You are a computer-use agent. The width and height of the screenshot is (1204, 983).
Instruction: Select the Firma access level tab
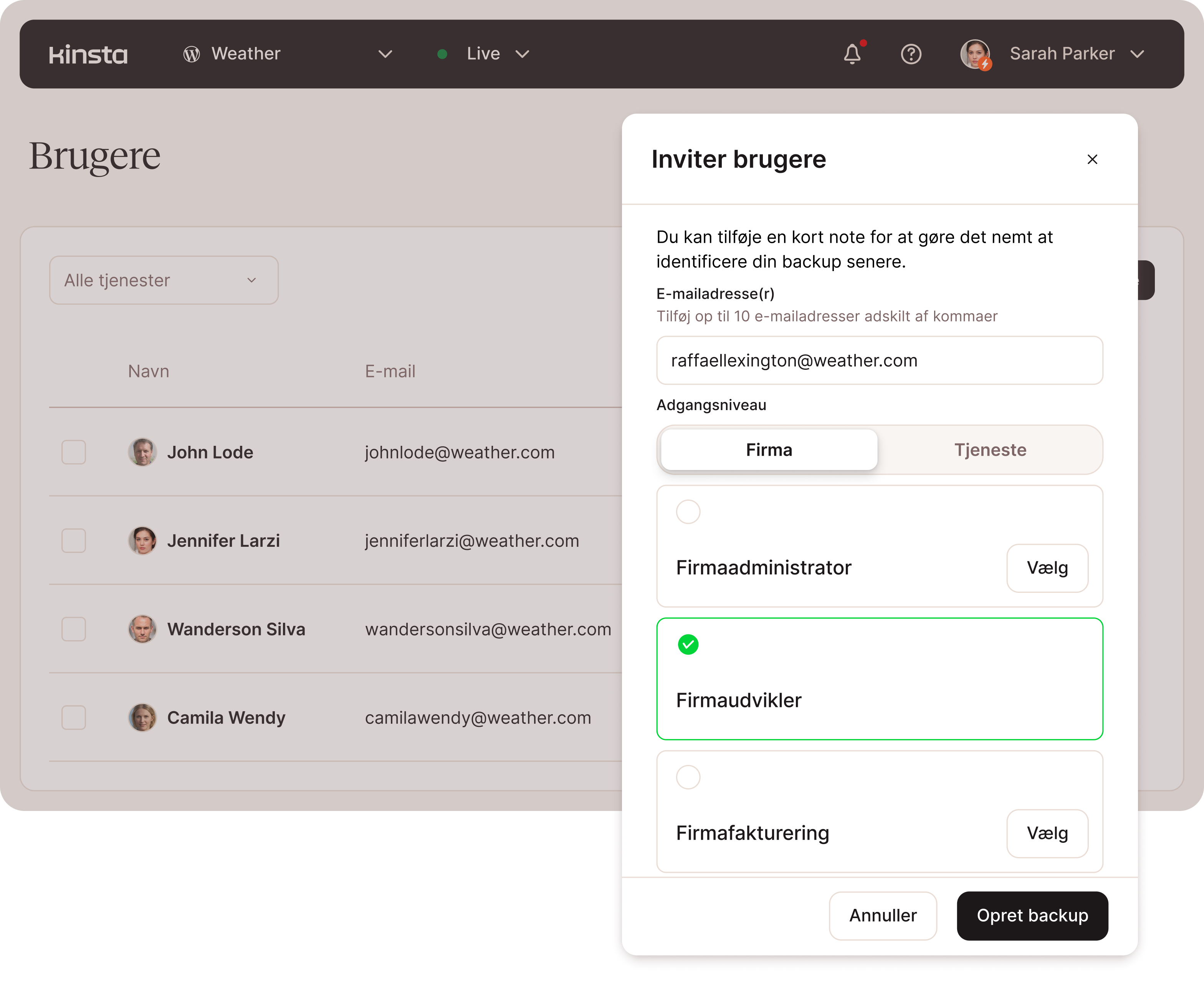click(x=769, y=450)
